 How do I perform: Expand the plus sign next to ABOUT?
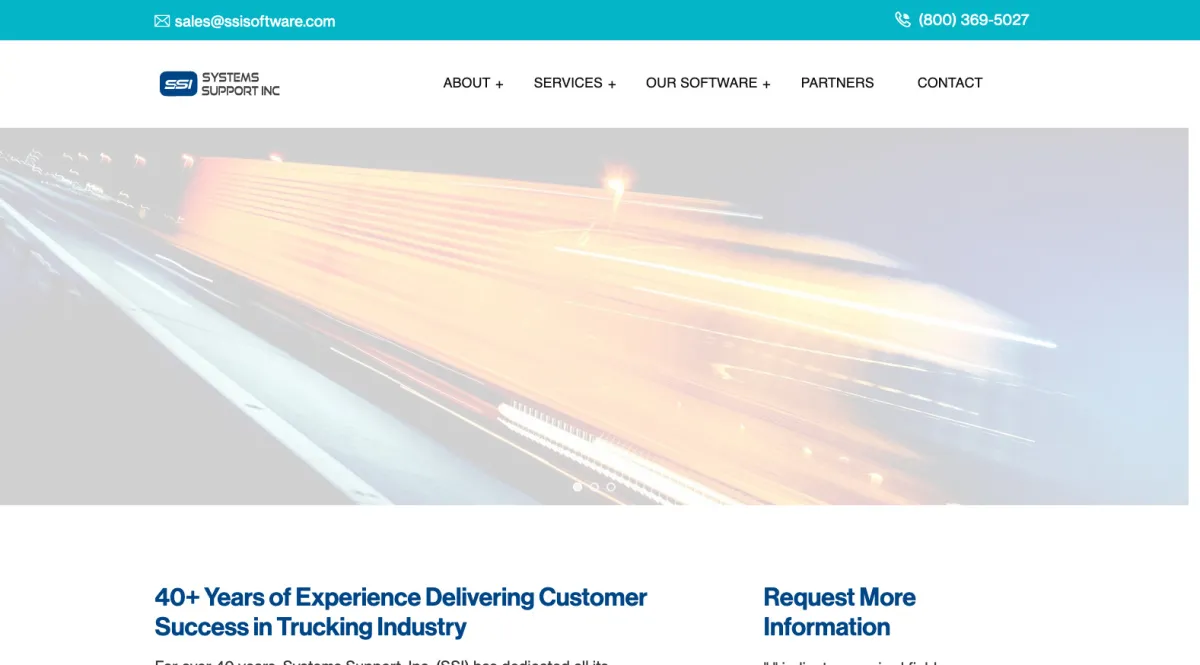point(499,84)
